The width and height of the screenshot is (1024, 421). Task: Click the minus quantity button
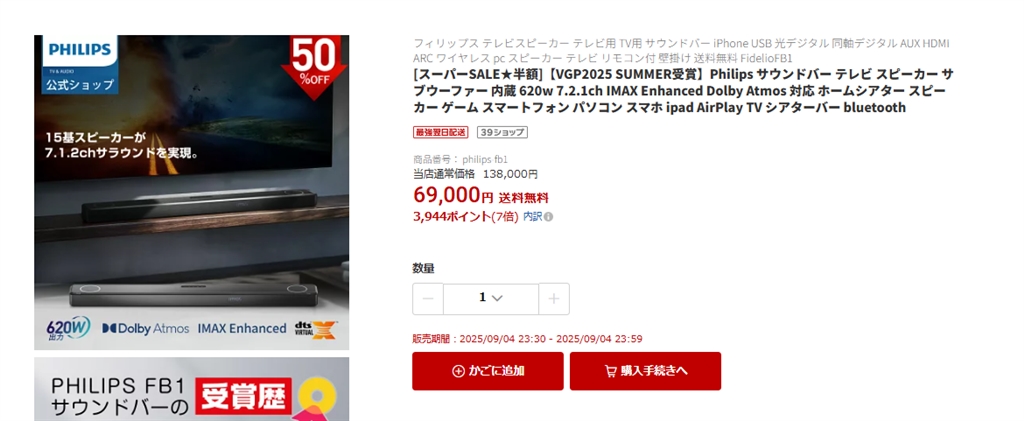pyautogui.click(x=428, y=299)
